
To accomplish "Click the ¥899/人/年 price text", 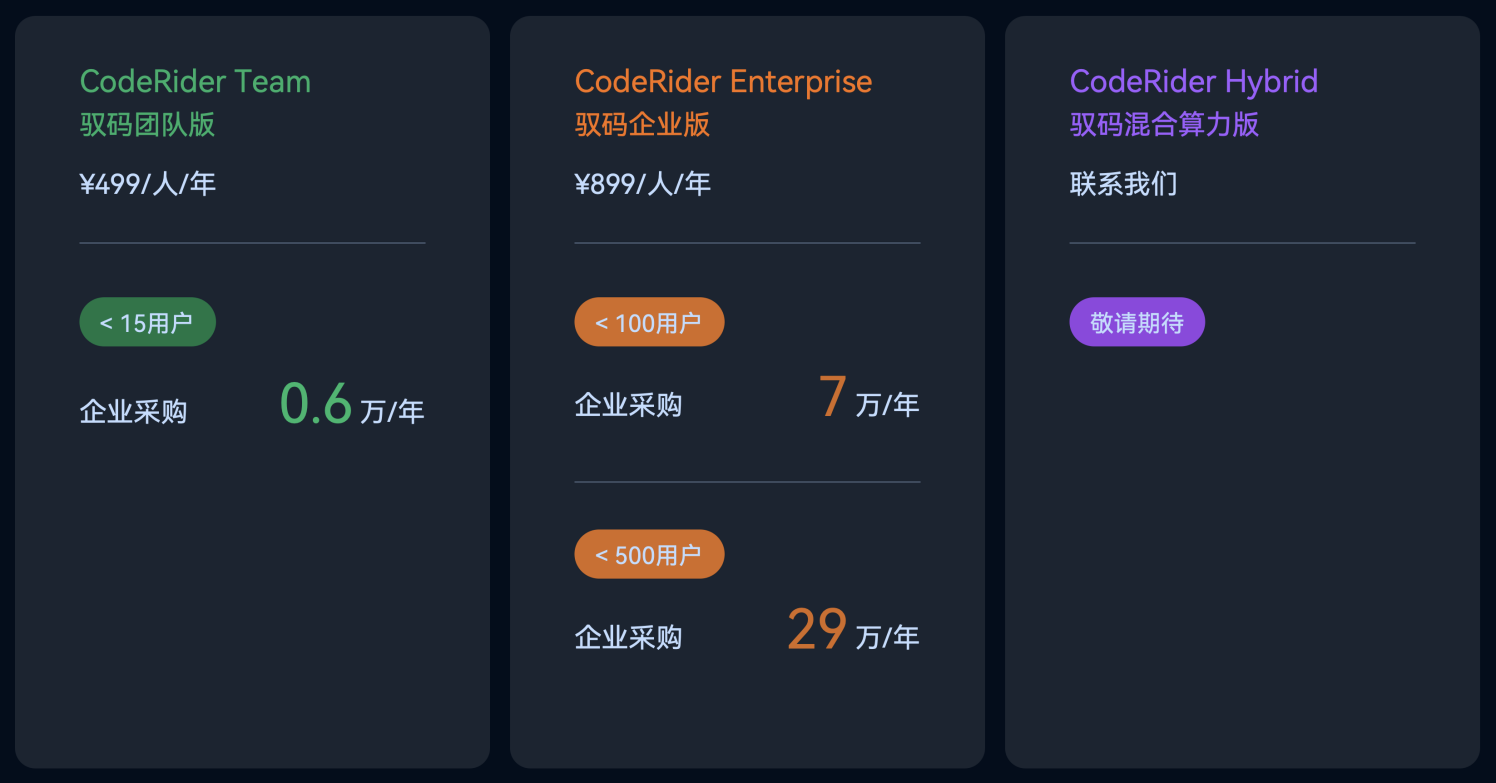I will pos(642,184).
